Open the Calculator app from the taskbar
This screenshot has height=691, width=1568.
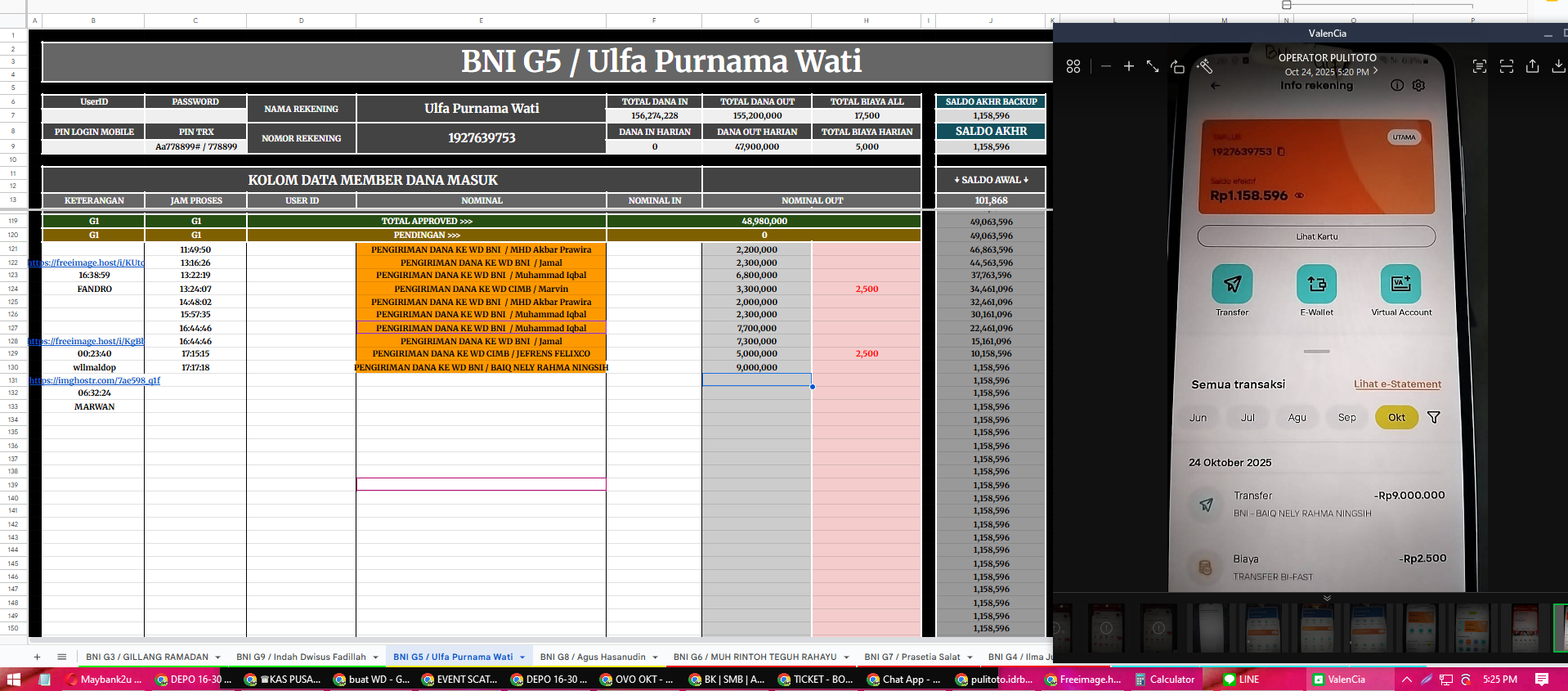point(1166,680)
